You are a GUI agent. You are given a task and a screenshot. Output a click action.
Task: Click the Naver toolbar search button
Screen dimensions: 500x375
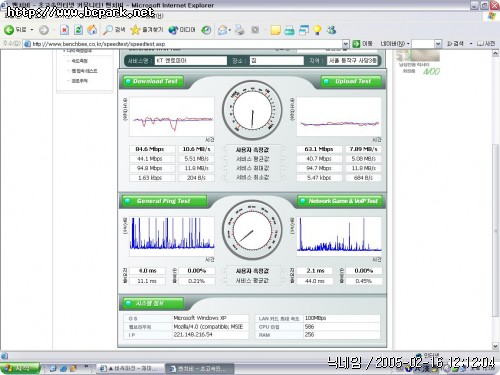[x=455, y=44]
